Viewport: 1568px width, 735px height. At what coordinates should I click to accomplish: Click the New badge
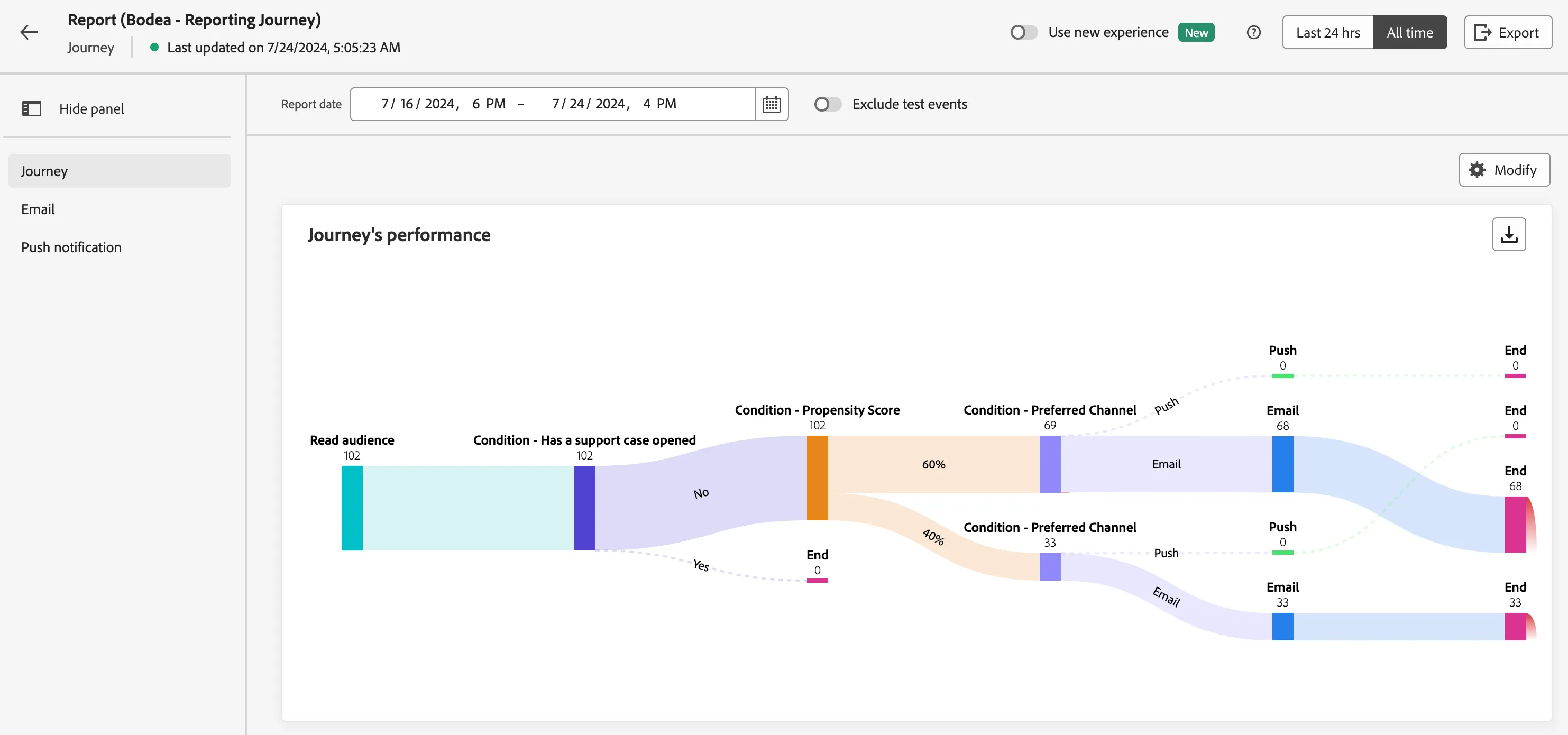[1196, 32]
